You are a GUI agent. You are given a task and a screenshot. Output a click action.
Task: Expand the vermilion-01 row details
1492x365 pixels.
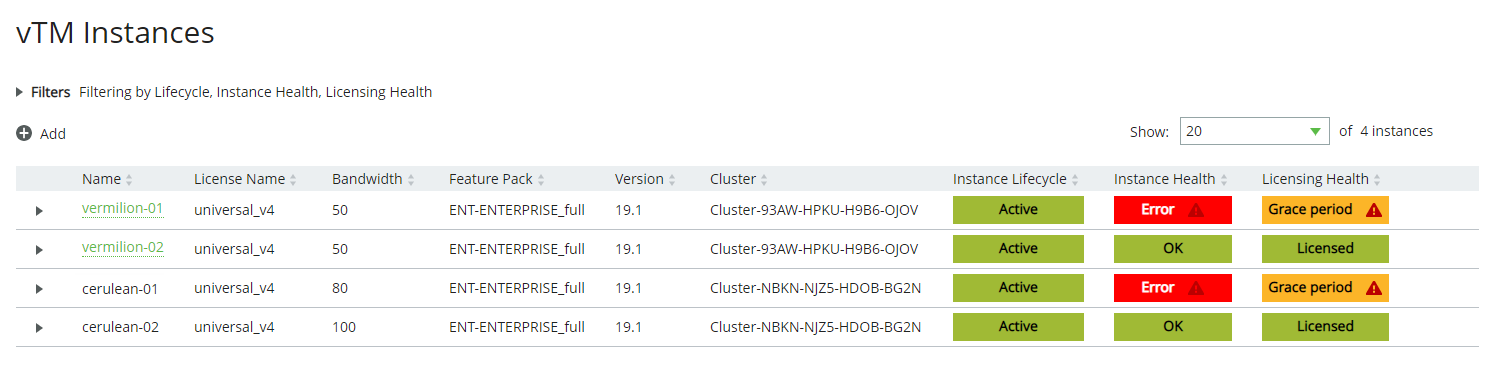(39, 211)
